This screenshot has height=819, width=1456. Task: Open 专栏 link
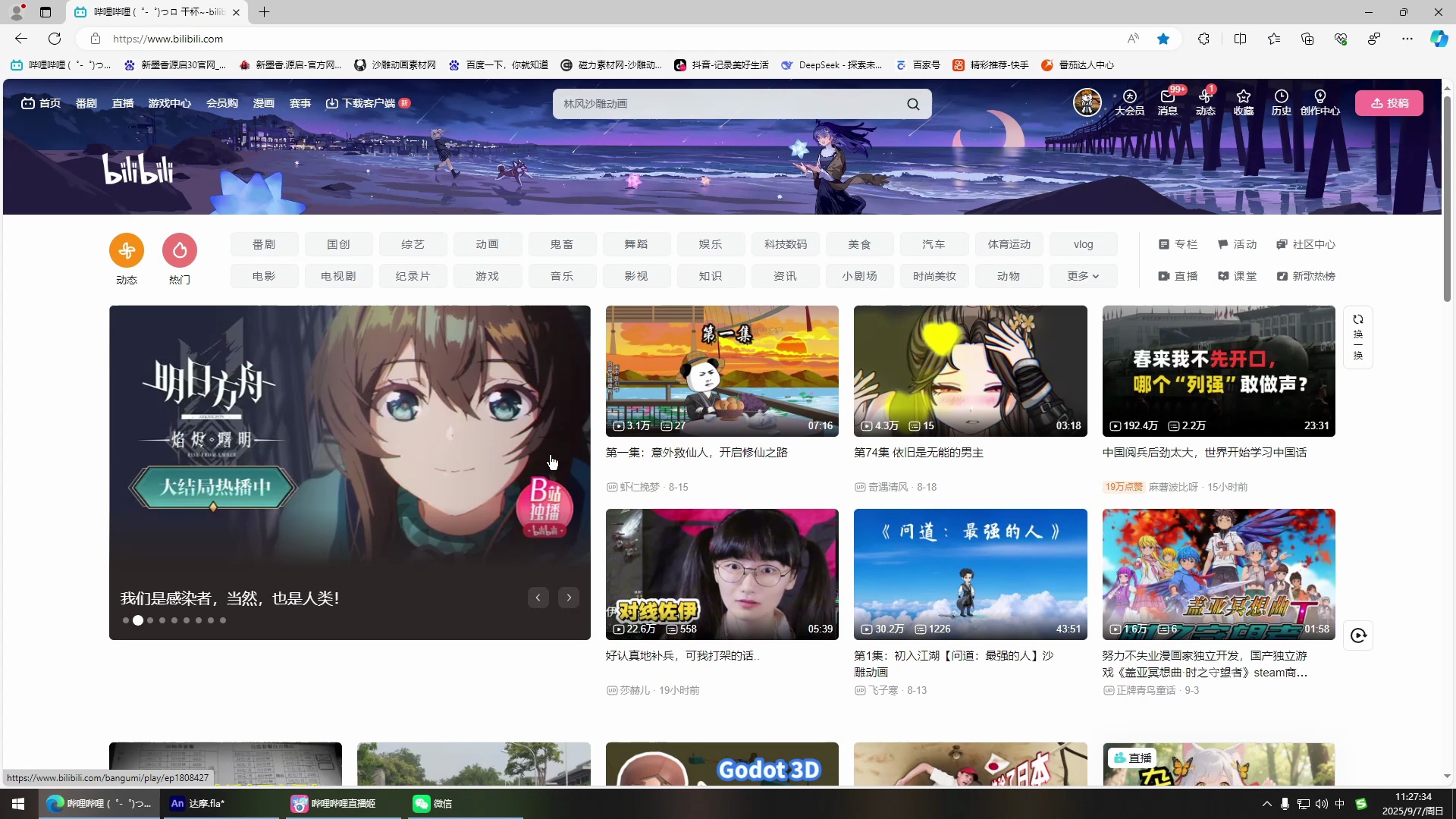[x=1178, y=244]
